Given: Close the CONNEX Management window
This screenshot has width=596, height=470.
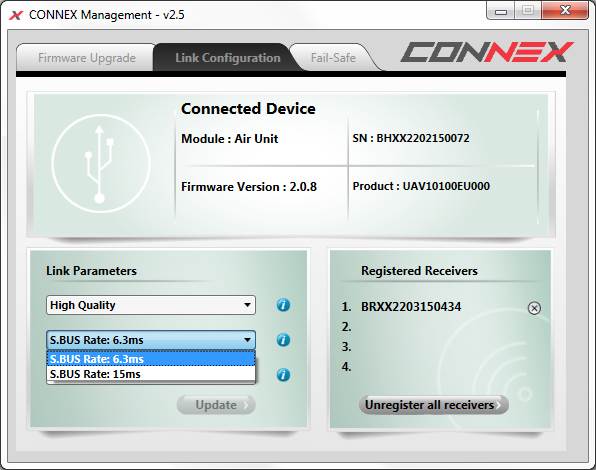Looking at the screenshot, I should click(x=565, y=11).
